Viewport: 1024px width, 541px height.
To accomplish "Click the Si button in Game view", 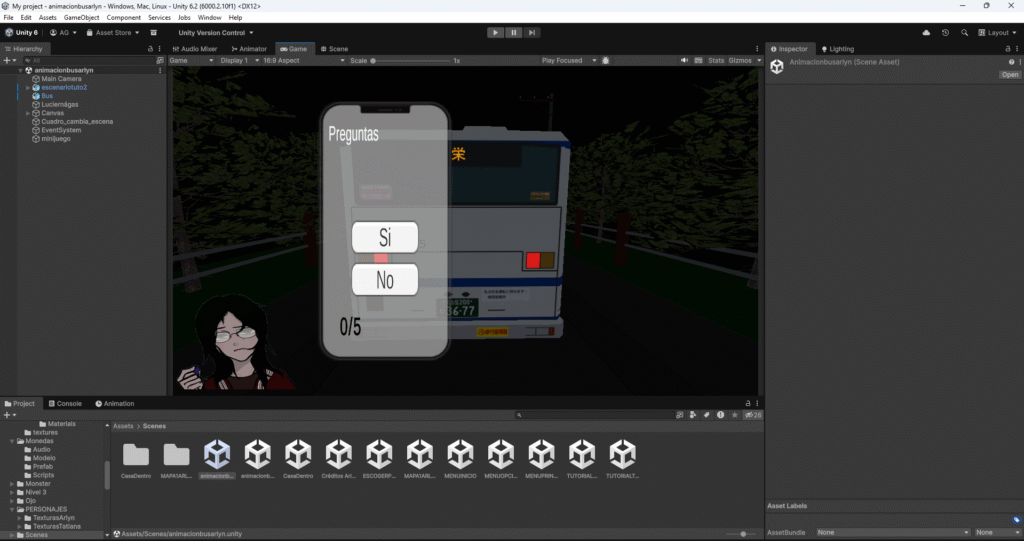I will click(x=385, y=238).
